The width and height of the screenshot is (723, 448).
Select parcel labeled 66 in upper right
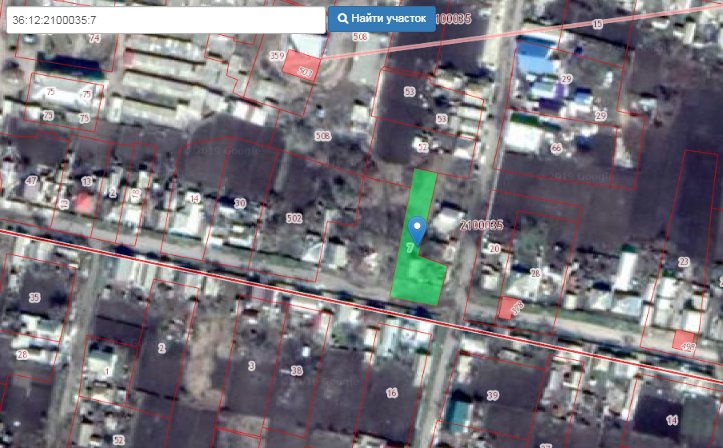[x=556, y=149]
